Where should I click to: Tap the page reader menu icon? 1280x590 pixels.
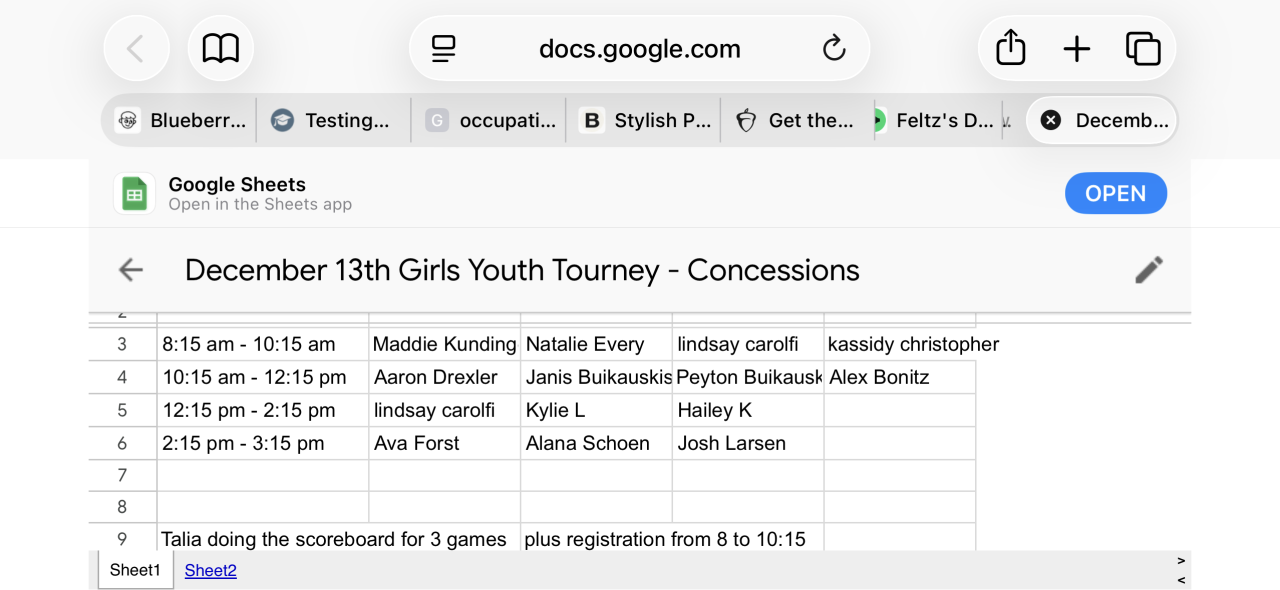pos(444,48)
